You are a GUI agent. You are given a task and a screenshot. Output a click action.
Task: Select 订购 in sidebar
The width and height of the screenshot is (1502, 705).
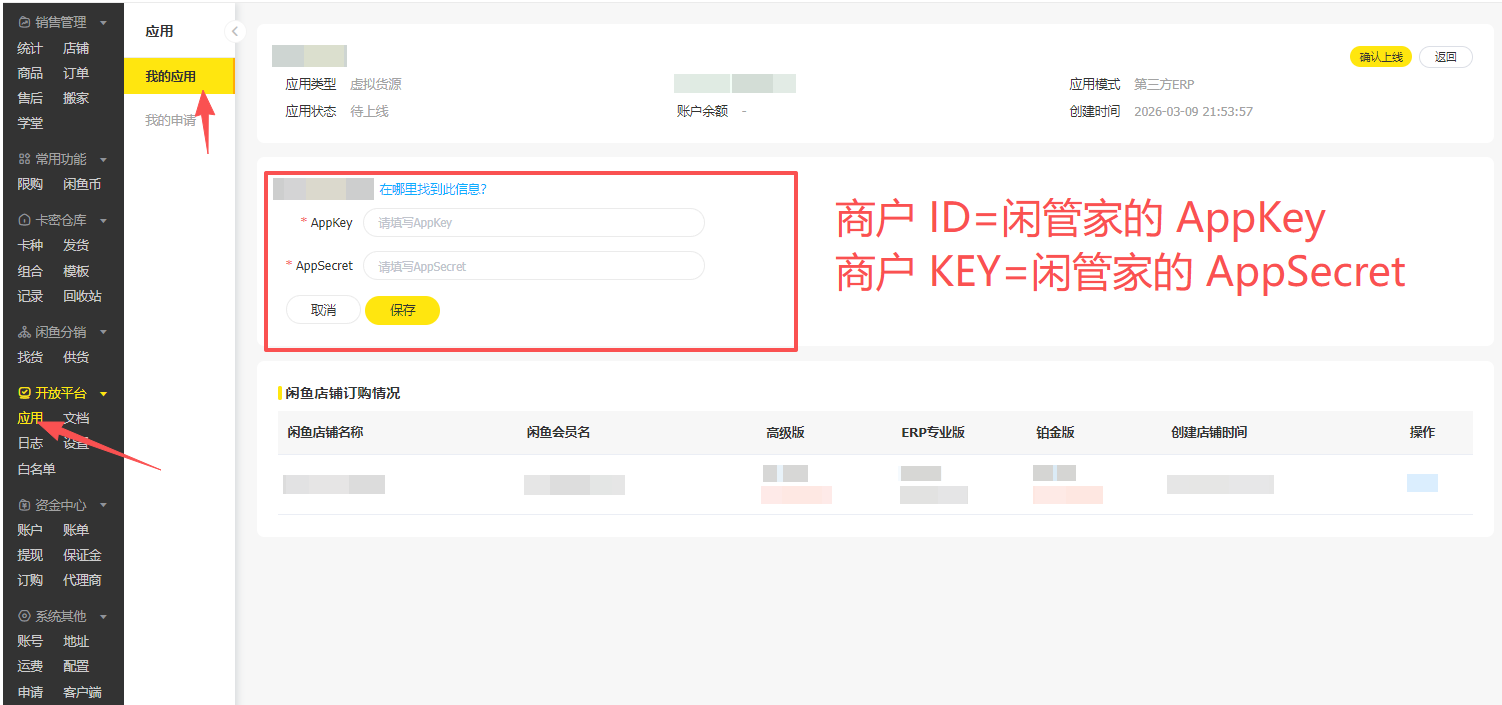click(x=30, y=580)
